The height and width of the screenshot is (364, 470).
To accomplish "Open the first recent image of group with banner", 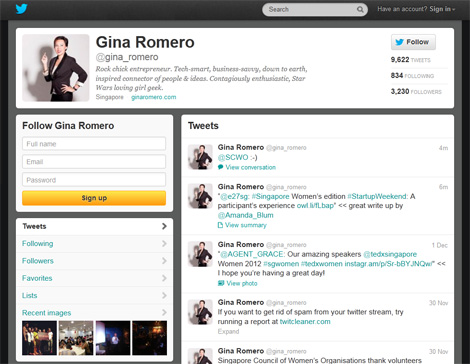I will click(x=39, y=338).
